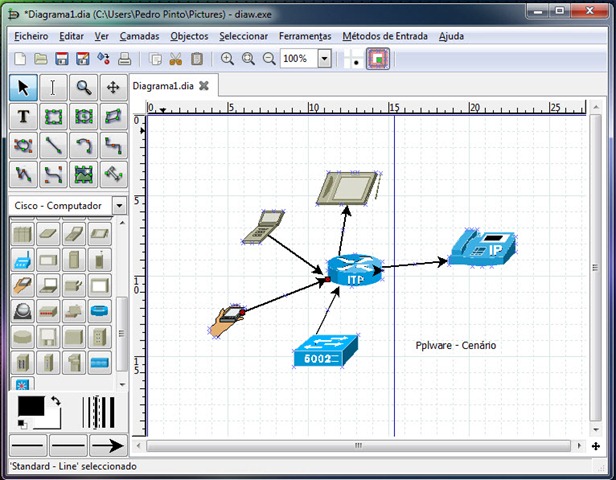
Task: Select the Zigzag line tool
Action: coord(114,145)
